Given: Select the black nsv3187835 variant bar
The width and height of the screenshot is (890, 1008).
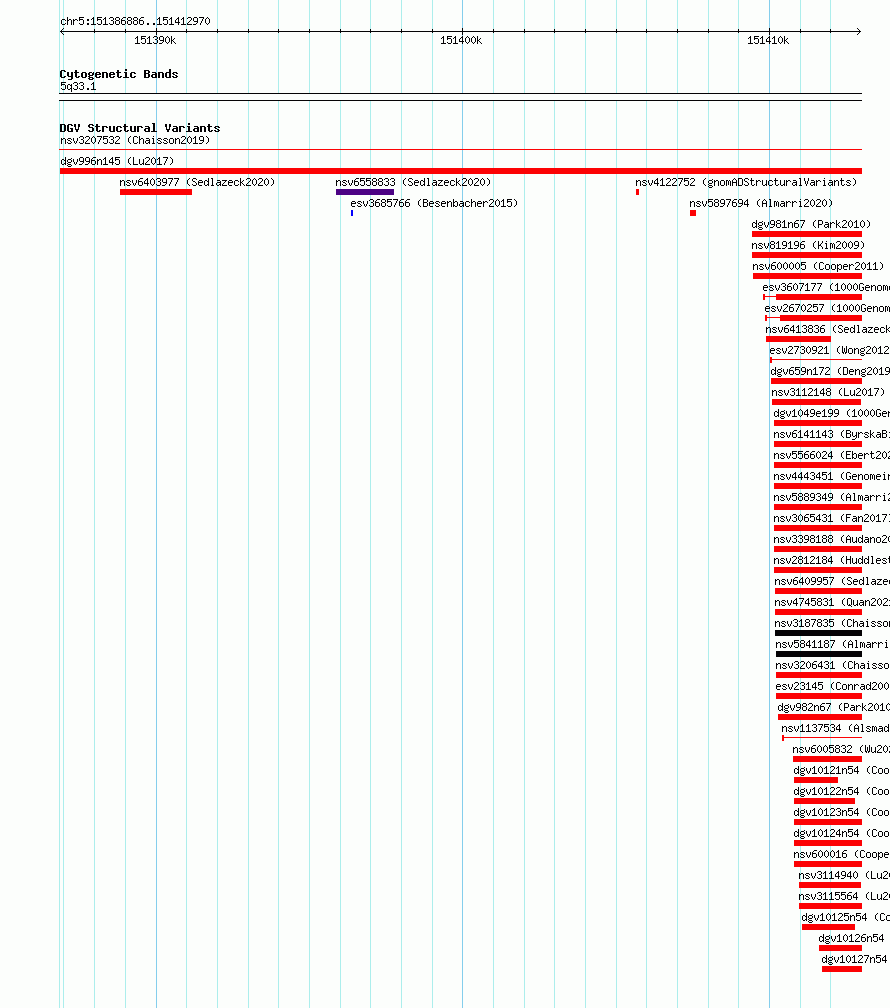Looking at the screenshot, I should [x=818, y=633].
